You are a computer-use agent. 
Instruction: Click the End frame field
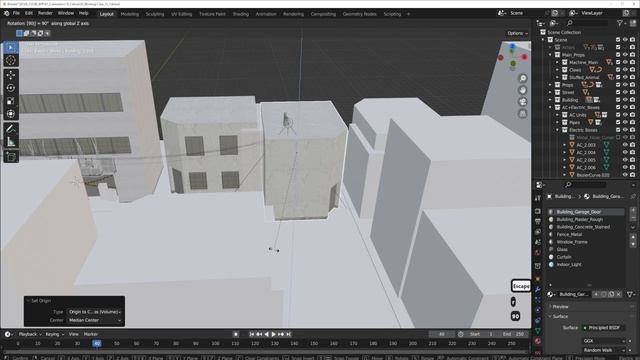(x=513, y=334)
